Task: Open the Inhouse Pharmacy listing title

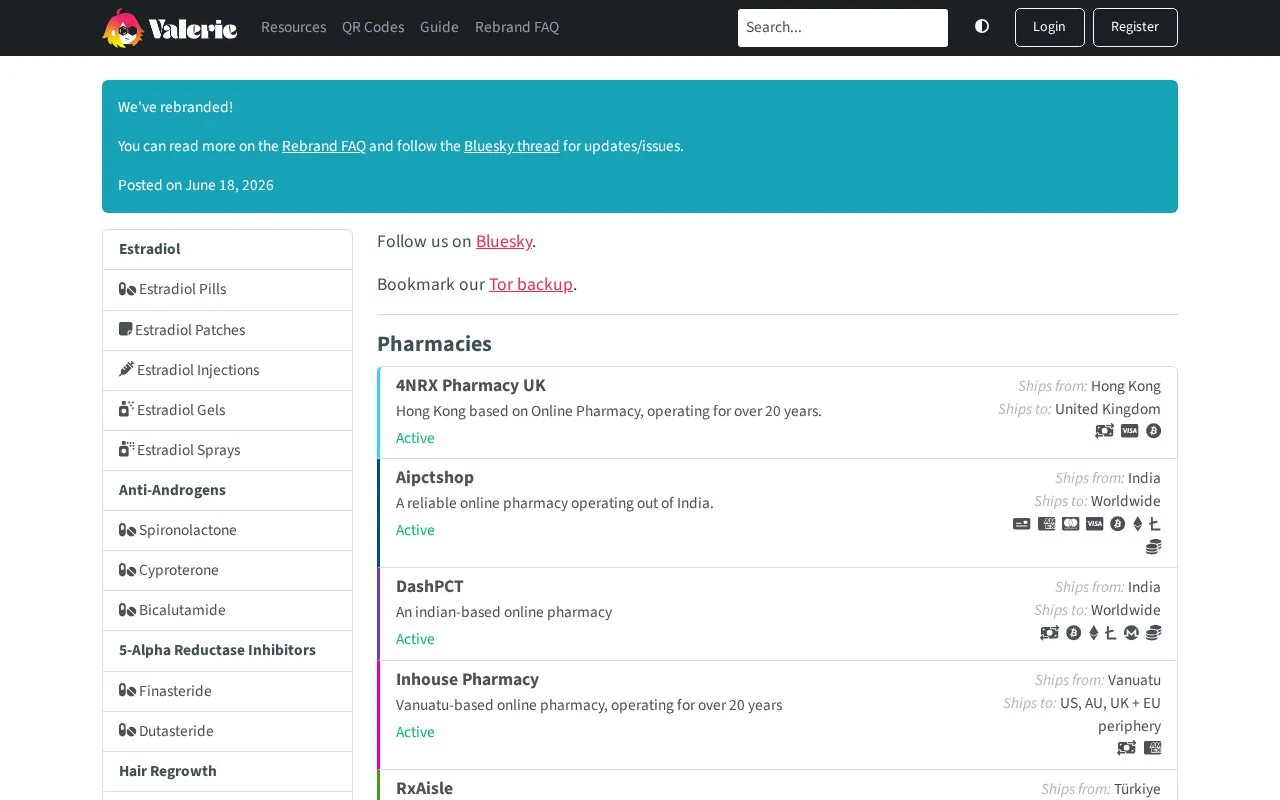Action: tap(467, 679)
